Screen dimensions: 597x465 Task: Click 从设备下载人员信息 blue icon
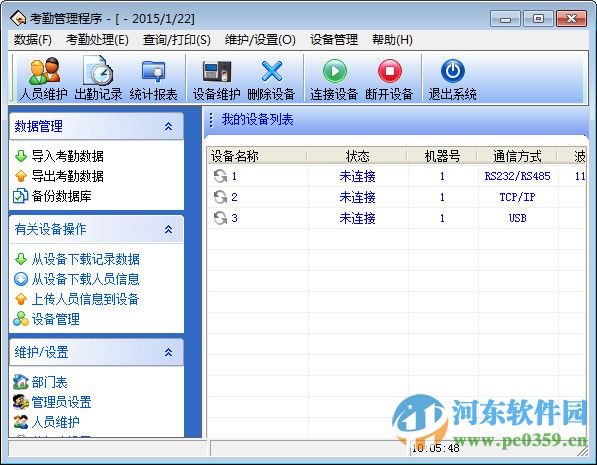[21, 279]
